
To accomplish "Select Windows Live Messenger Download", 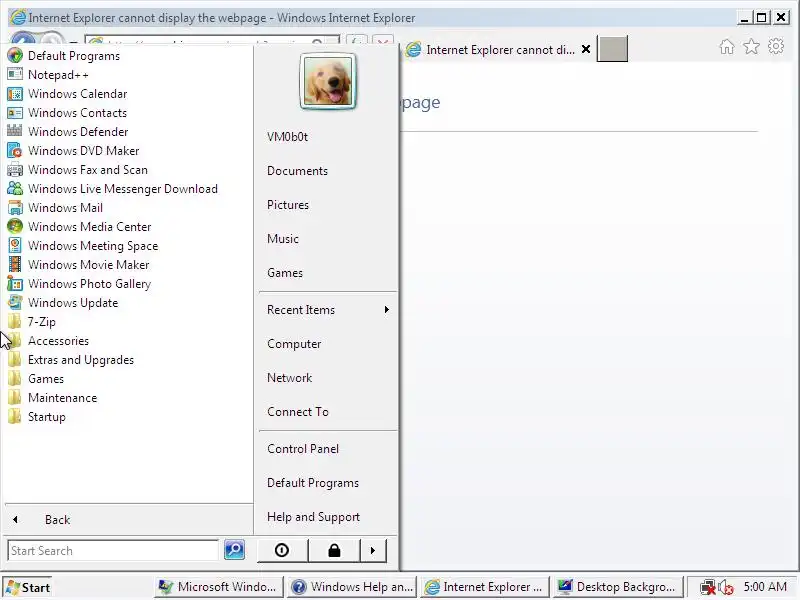I will pos(113,189).
